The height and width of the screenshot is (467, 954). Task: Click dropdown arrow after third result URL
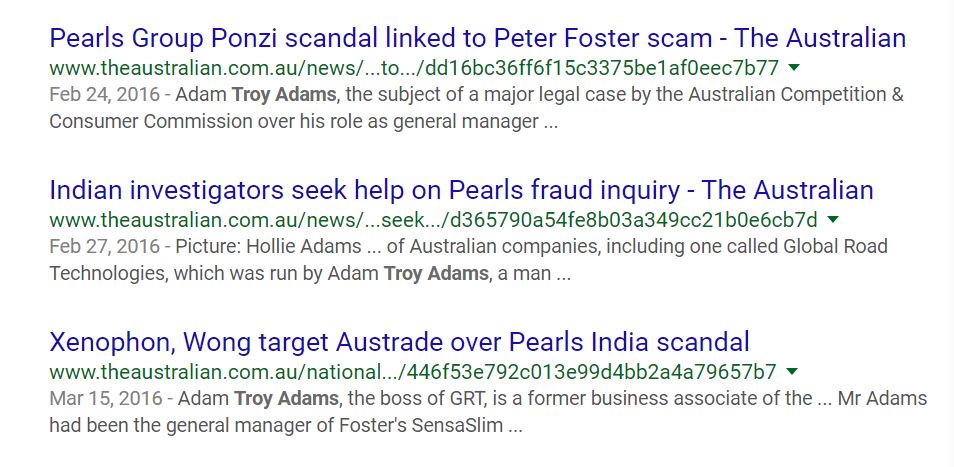coord(792,371)
